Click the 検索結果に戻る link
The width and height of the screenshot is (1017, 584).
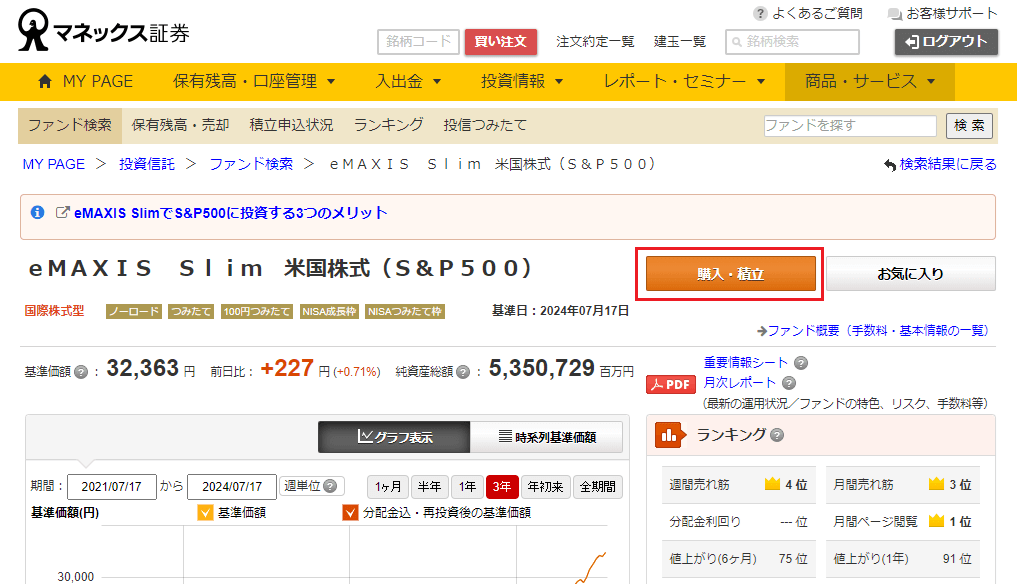tap(940, 164)
